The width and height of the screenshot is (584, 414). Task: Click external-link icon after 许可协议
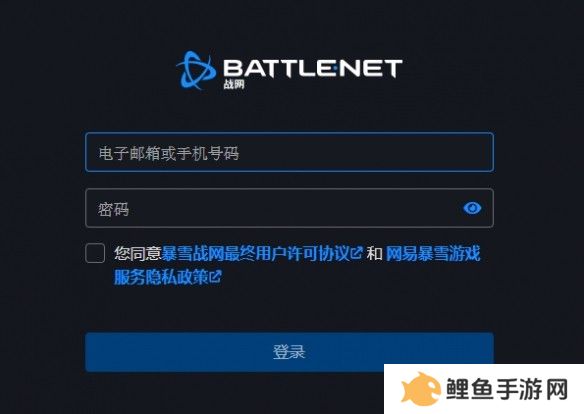coord(357,253)
